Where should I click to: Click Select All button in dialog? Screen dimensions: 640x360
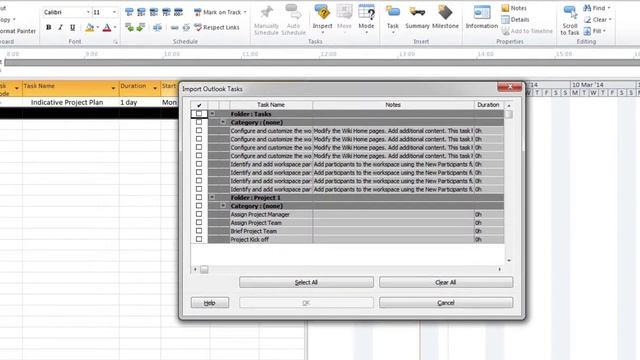pyautogui.click(x=306, y=282)
